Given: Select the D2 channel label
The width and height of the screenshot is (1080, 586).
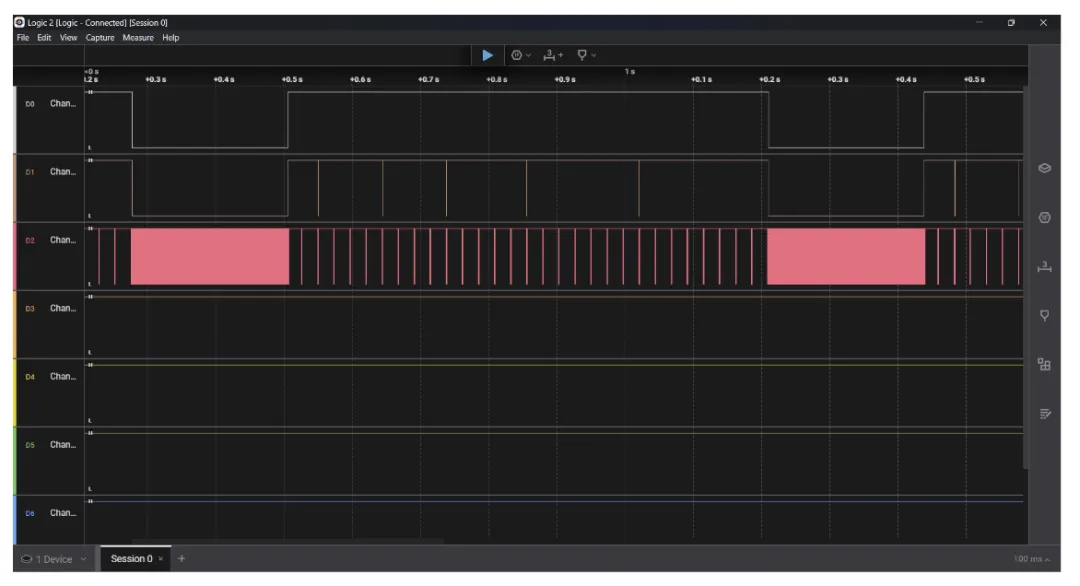Looking at the screenshot, I should [x=50, y=240].
